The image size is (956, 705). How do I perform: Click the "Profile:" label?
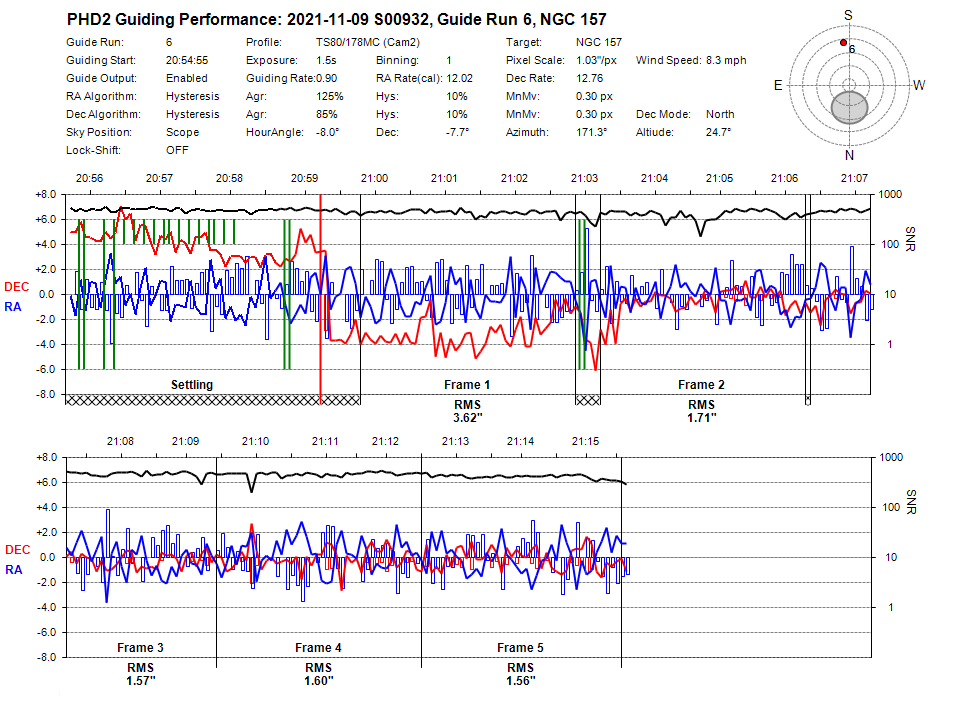(x=263, y=42)
